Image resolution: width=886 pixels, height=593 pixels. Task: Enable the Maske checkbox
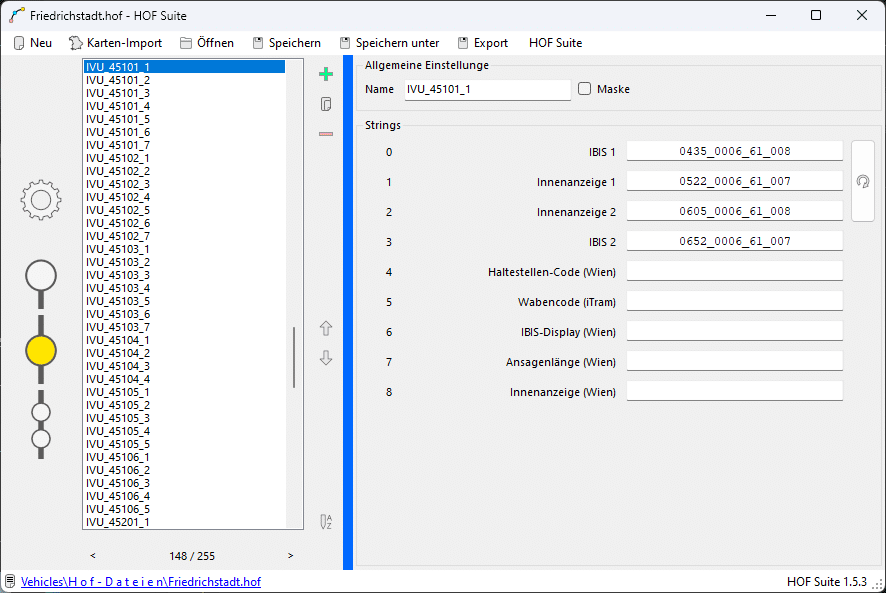[x=585, y=89]
